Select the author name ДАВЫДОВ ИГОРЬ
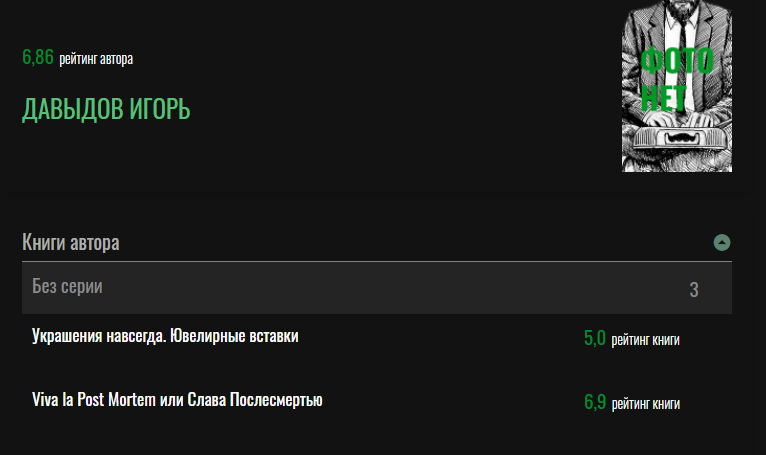Image resolution: width=766 pixels, height=455 pixels. 106,110
